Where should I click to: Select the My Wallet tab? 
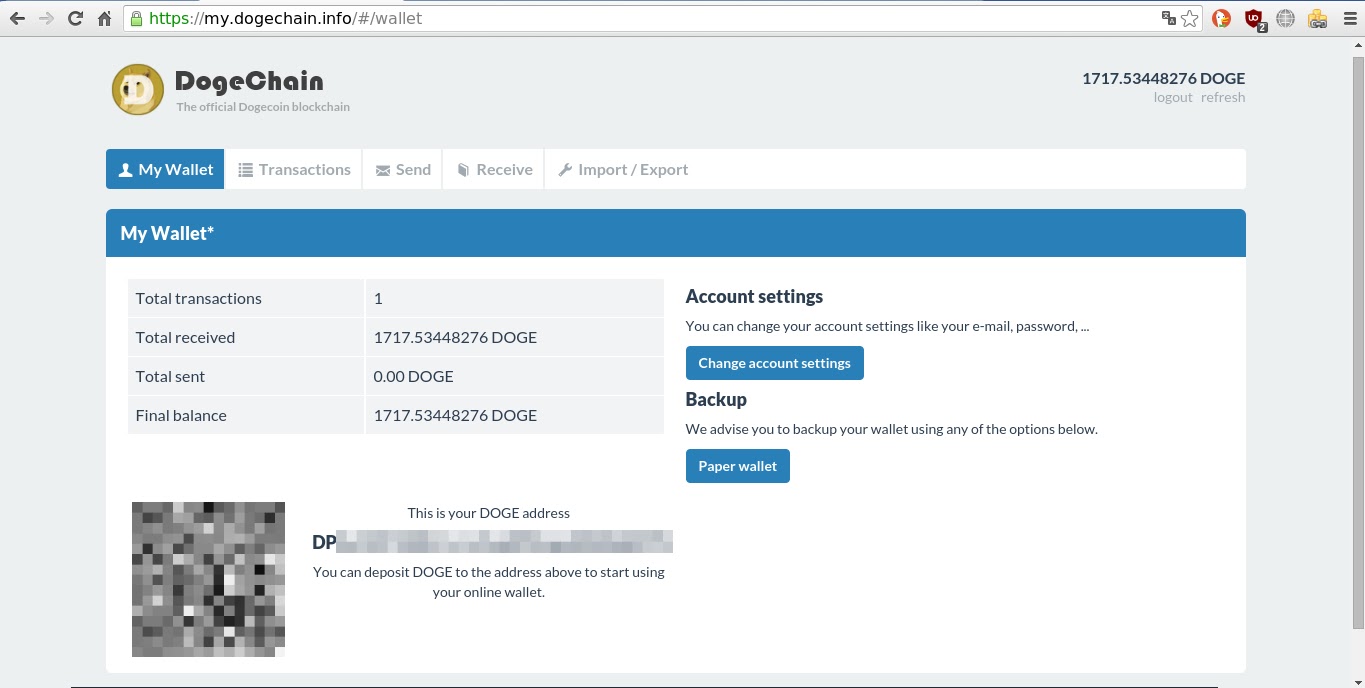click(165, 169)
